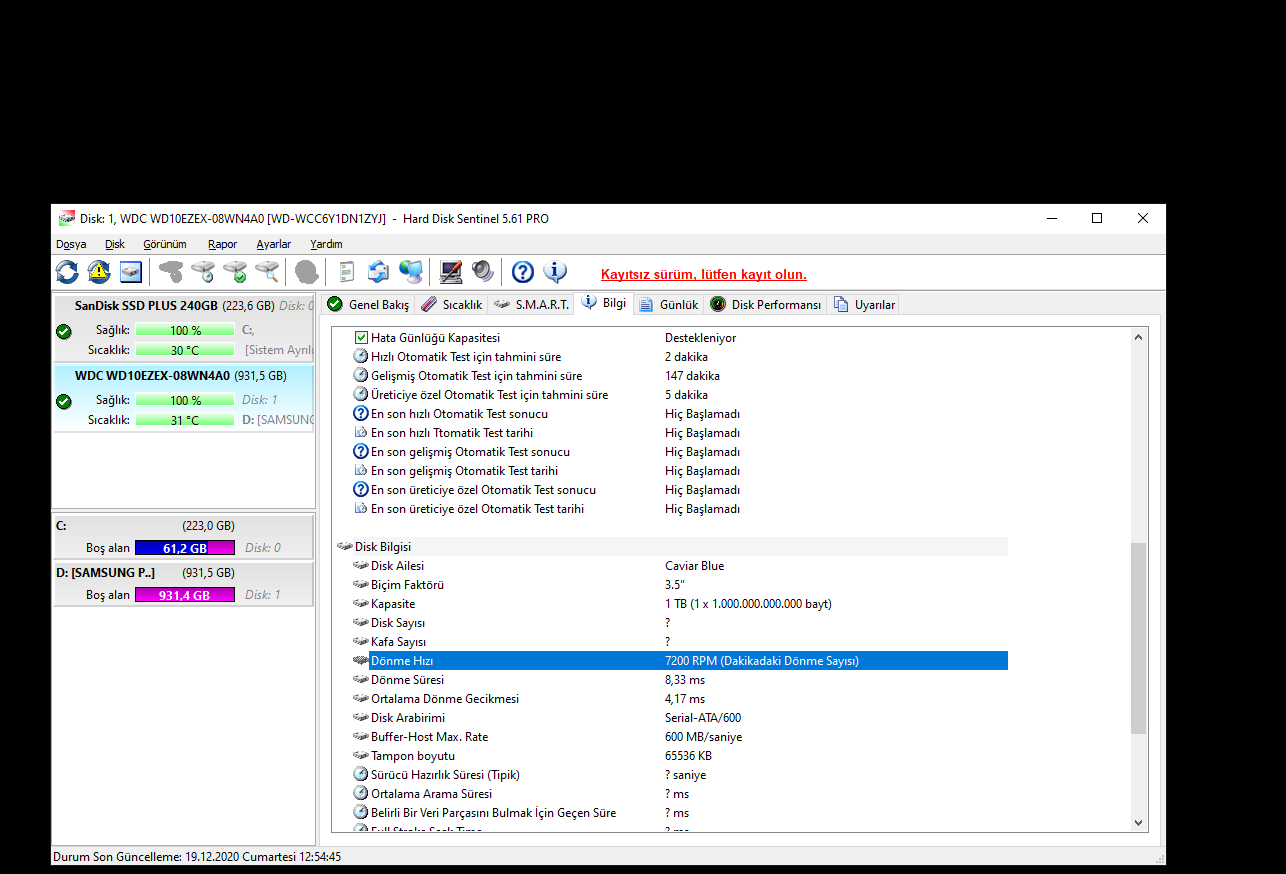Click the disk icon beside Disk Bilgisi header
The height and width of the screenshot is (874, 1286).
coord(345,547)
